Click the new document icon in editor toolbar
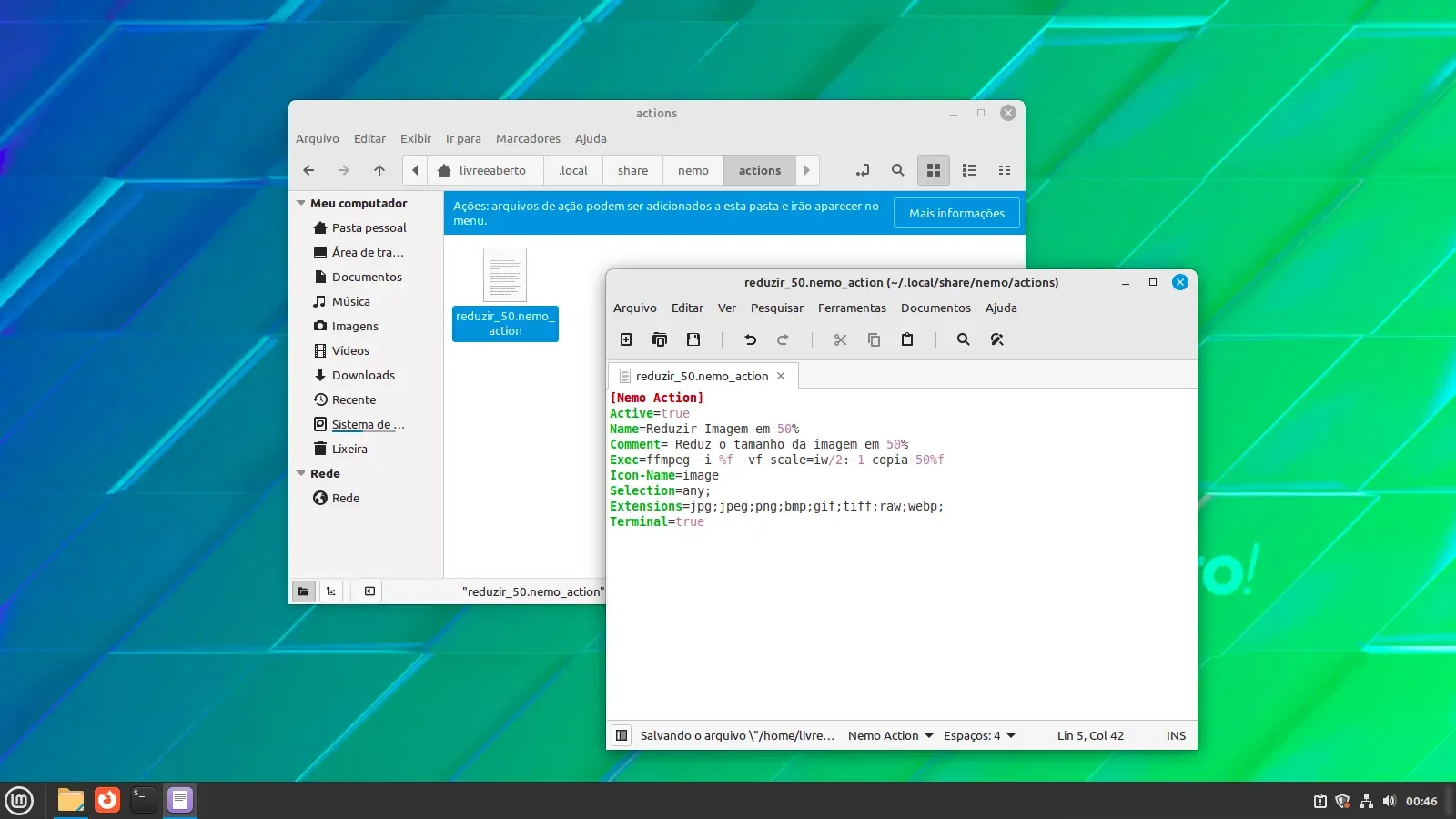This screenshot has height=819, width=1456. (x=626, y=339)
